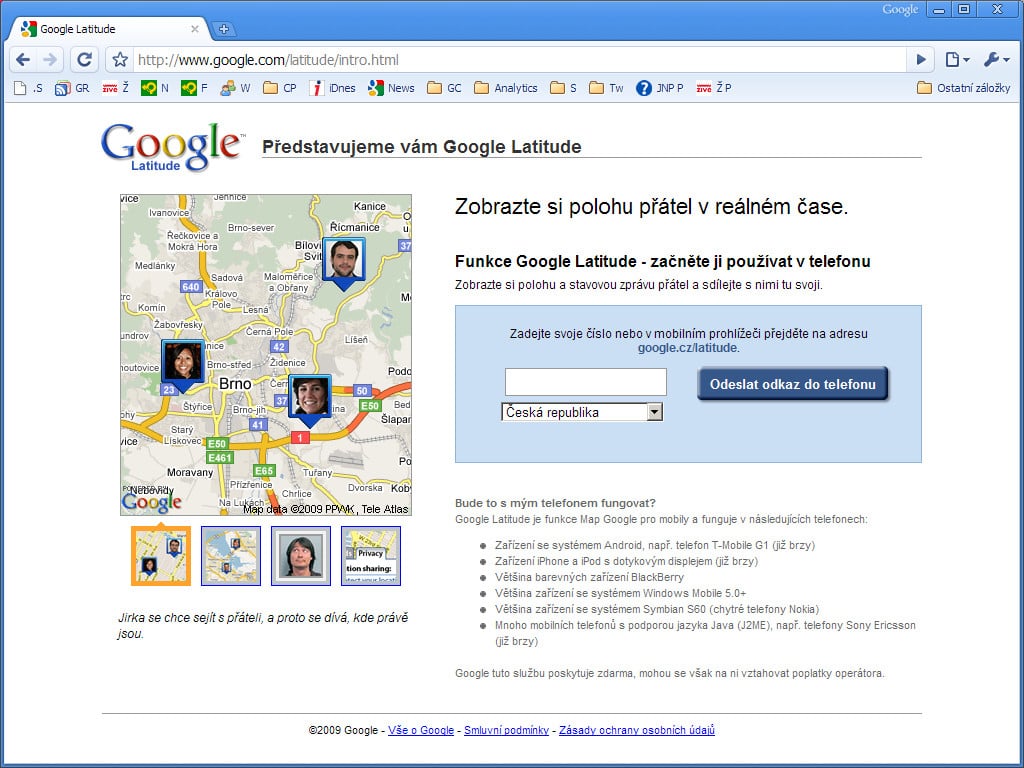Reload the Google Latitude page

click(x=84, y=59)
